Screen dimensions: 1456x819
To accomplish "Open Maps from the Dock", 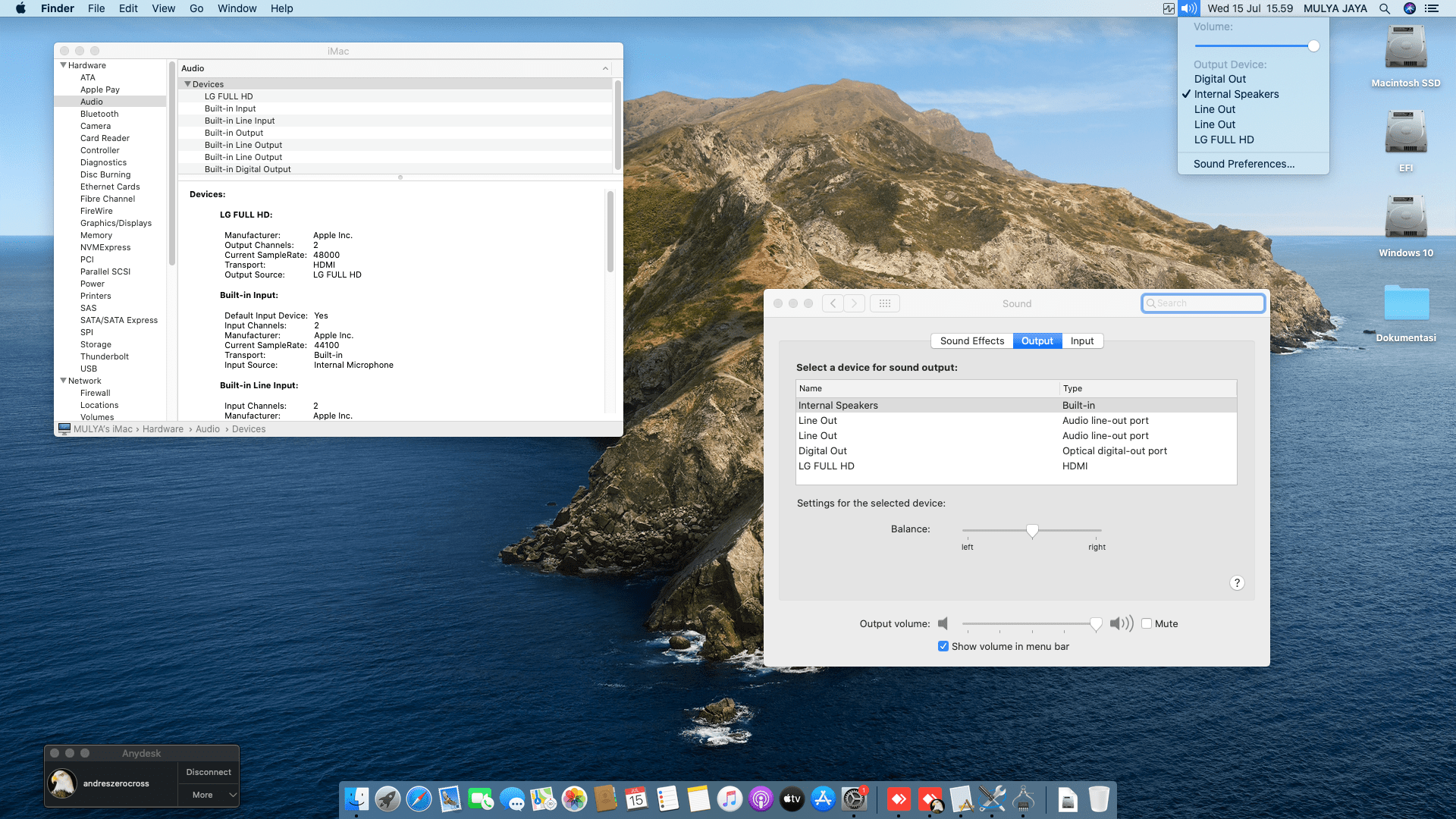I will 543,799.
